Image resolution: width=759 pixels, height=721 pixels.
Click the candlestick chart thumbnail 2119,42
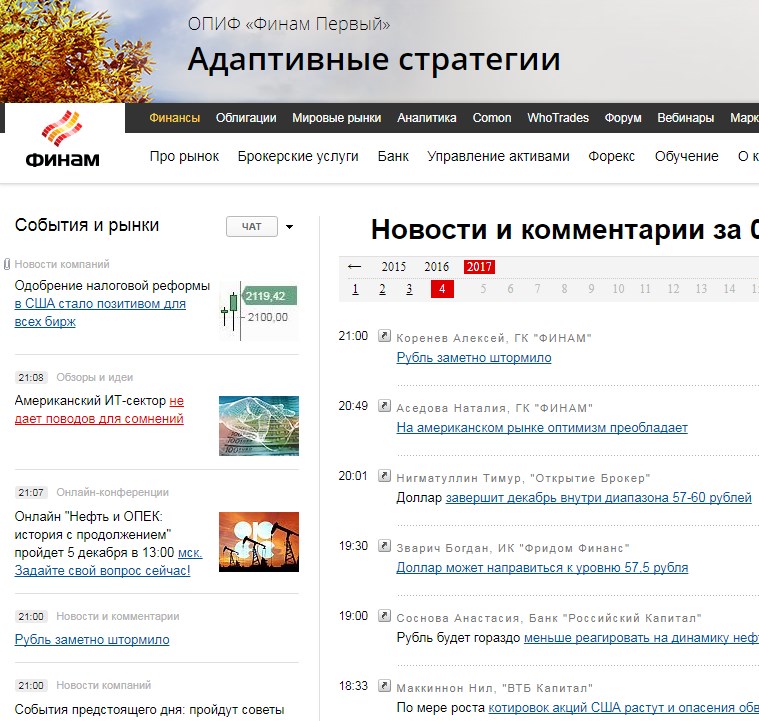coord(259,311)
